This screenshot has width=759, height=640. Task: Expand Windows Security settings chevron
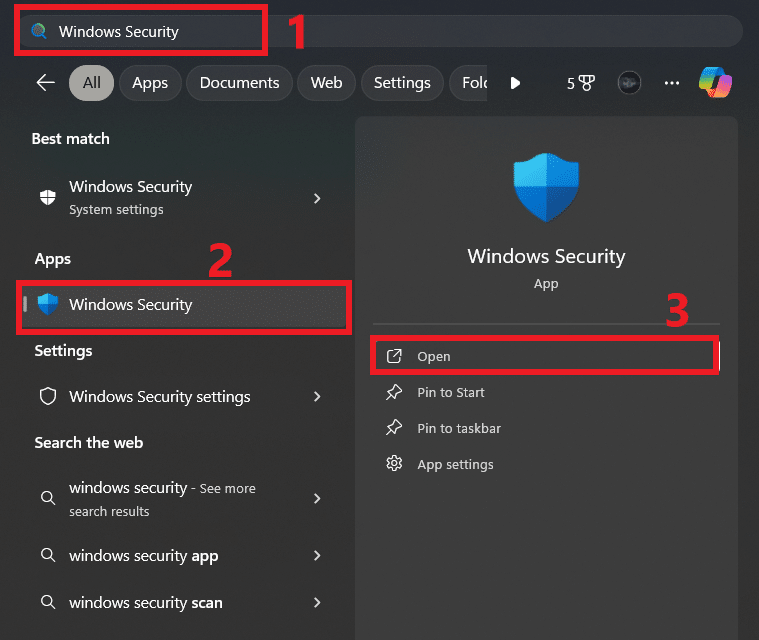[317, 397]
